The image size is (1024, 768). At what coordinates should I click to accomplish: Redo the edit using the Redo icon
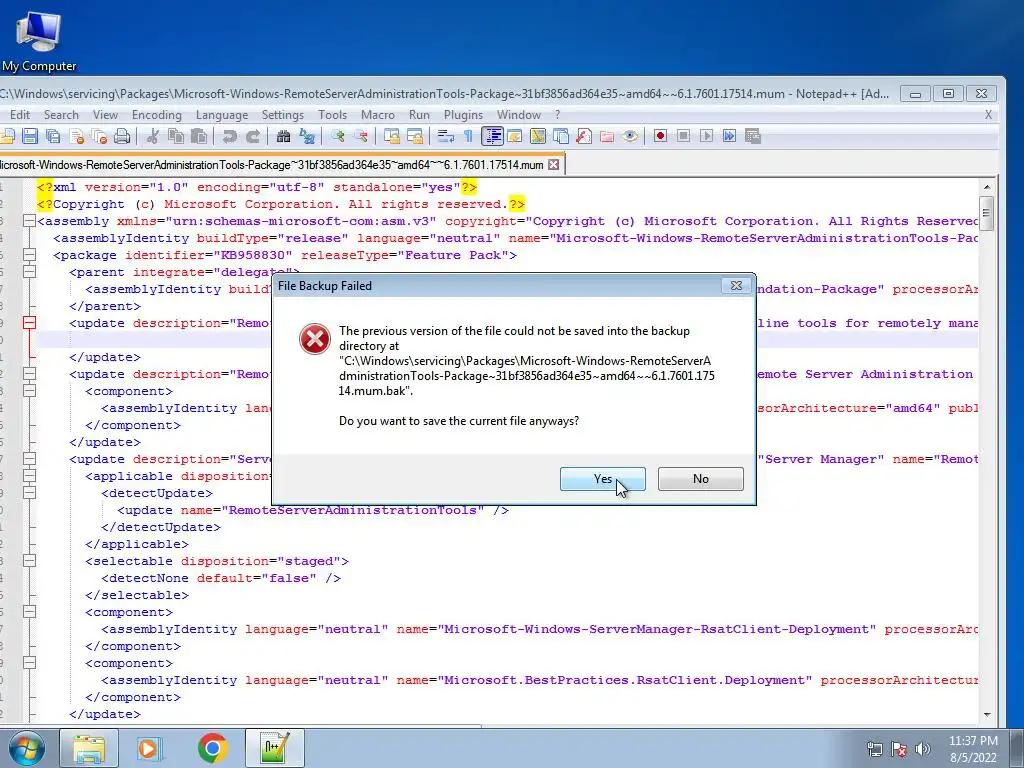(x=253, y=136)
